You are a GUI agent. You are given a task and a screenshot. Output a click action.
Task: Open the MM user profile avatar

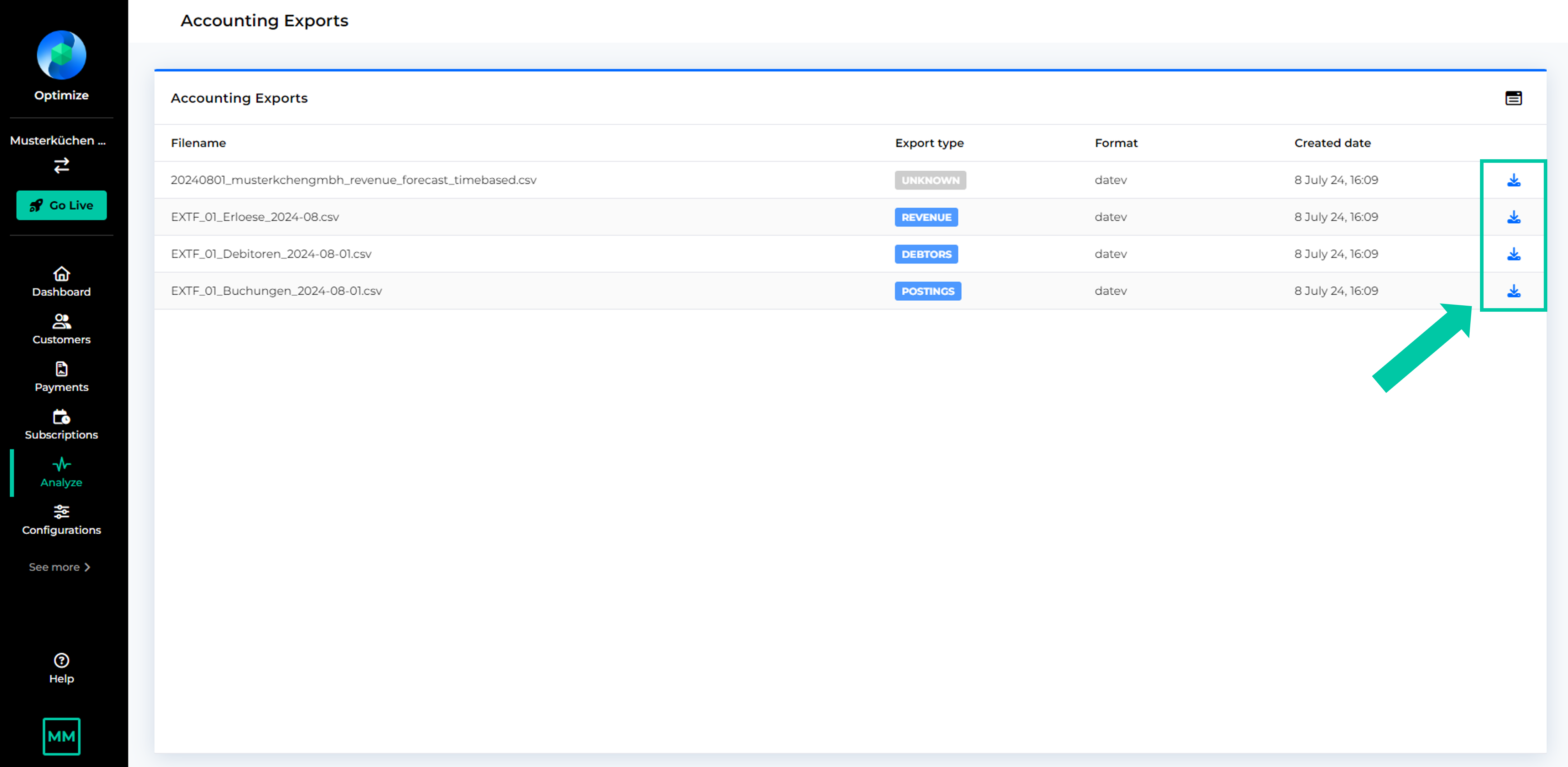62,737
